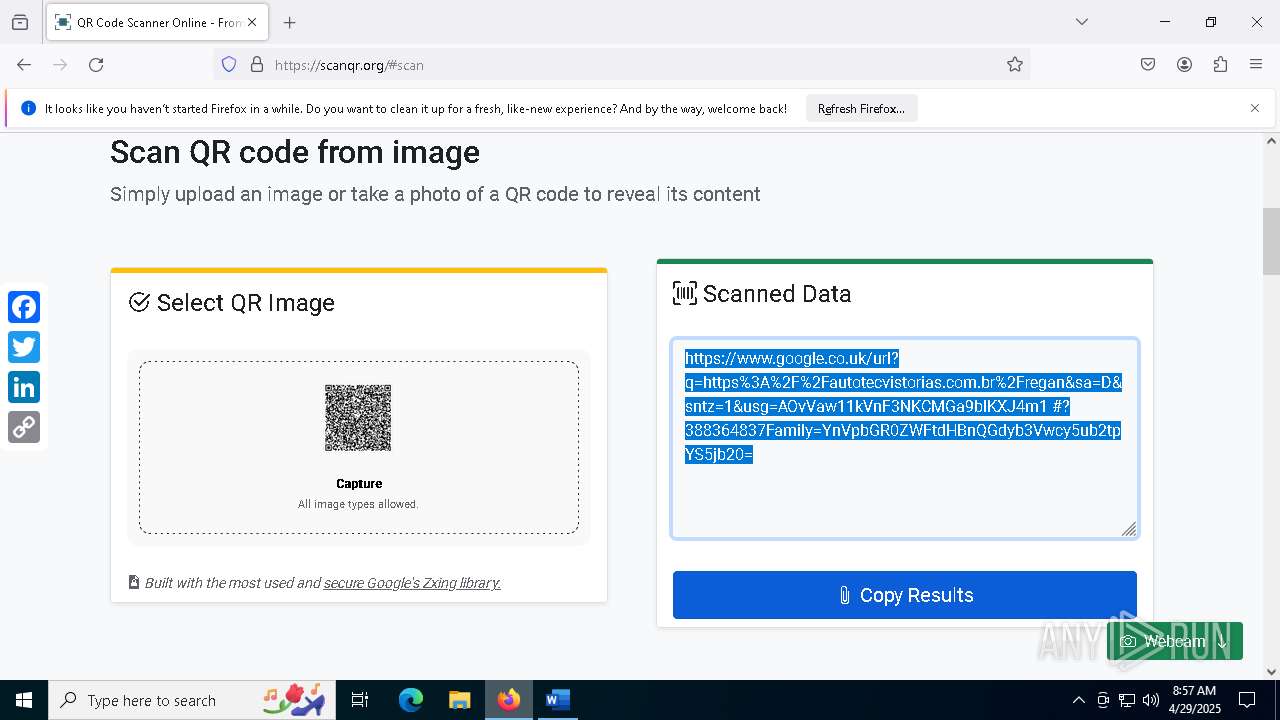List all tabs dropdown arrow
Viewport: 1280px width, 720px height.
(1082, 22)
